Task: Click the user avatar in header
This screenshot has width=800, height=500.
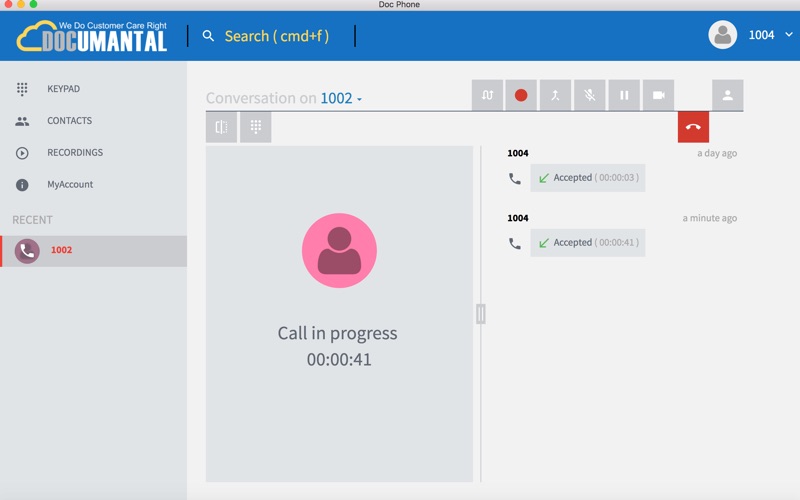Action: point(722,35)
